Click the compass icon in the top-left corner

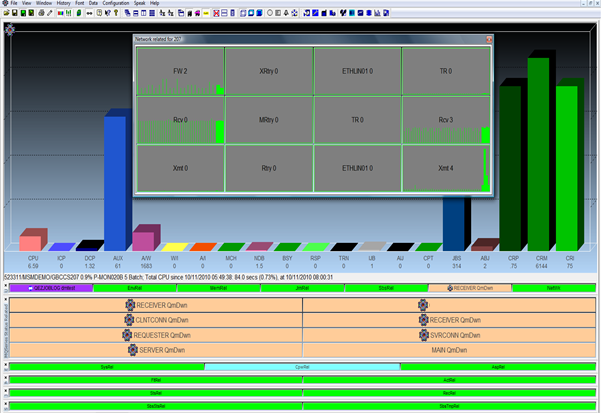10,30
